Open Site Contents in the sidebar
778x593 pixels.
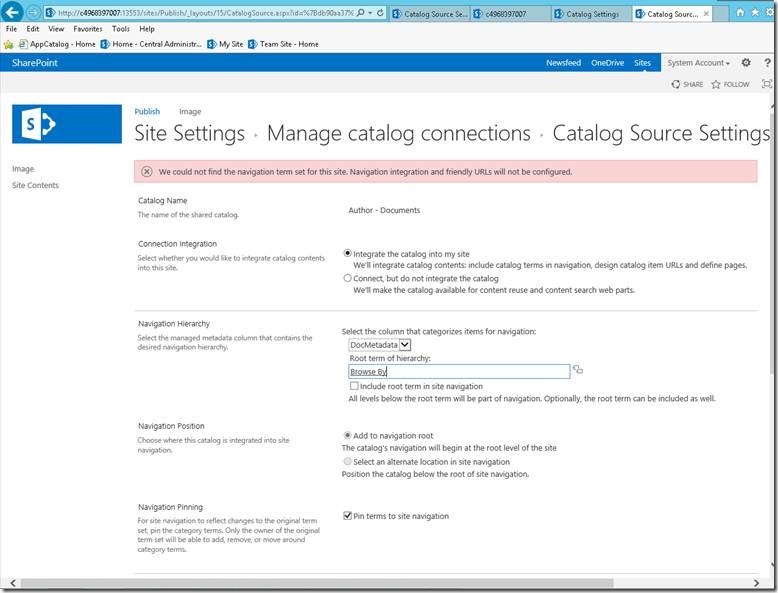click(x=35, y=185)
